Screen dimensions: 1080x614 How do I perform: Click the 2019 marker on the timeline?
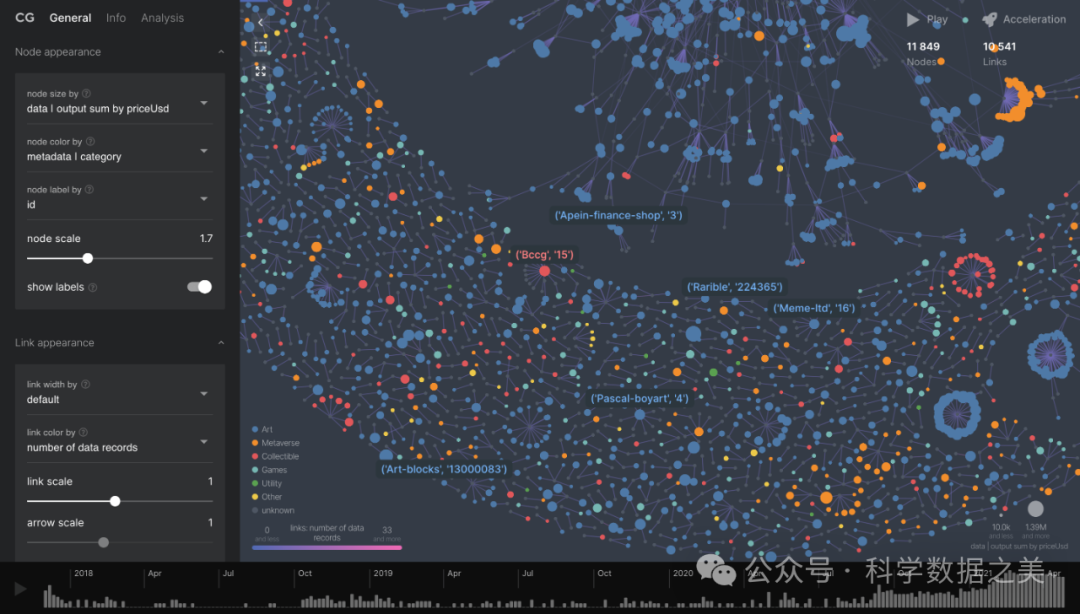tap(383, 574)
